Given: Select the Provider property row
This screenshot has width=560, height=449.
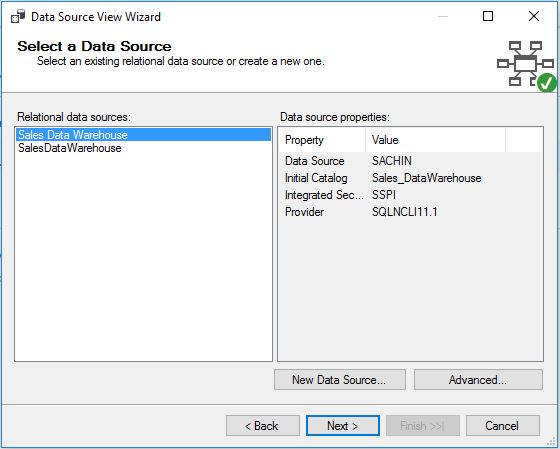Looking at the screenshot, I should pos(411,212).
